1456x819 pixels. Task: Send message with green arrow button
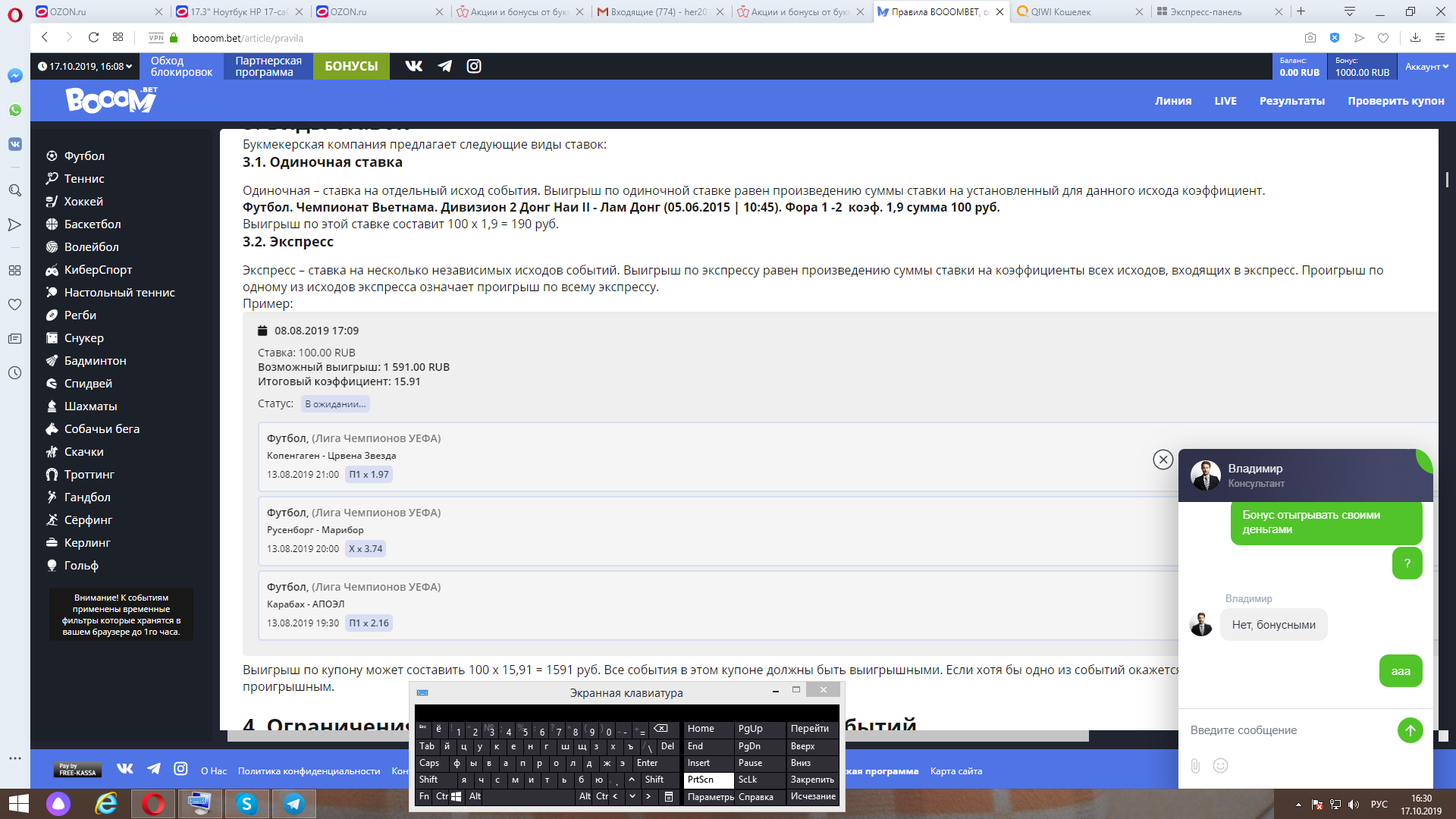pyautogui.click(x=1410, y=730)
